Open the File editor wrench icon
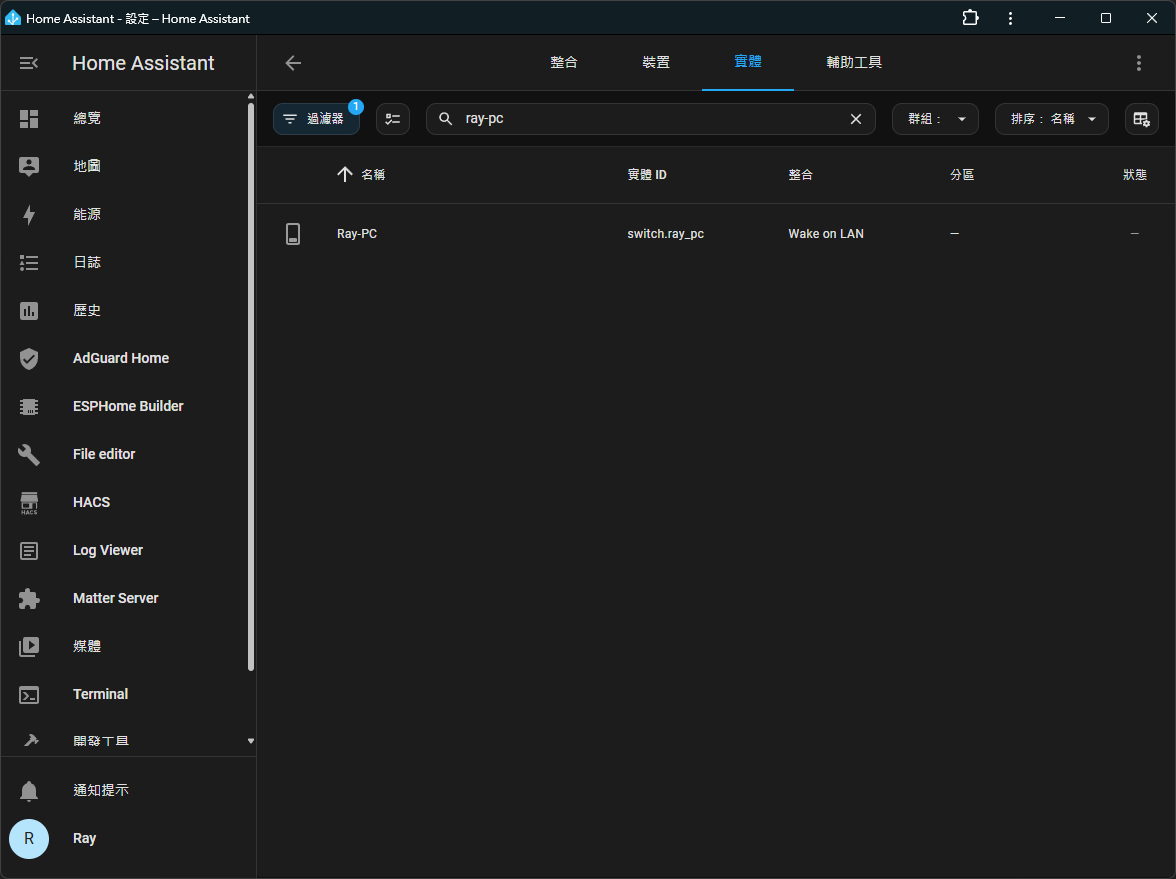1176x879 pixels. (x=28, y=454)
